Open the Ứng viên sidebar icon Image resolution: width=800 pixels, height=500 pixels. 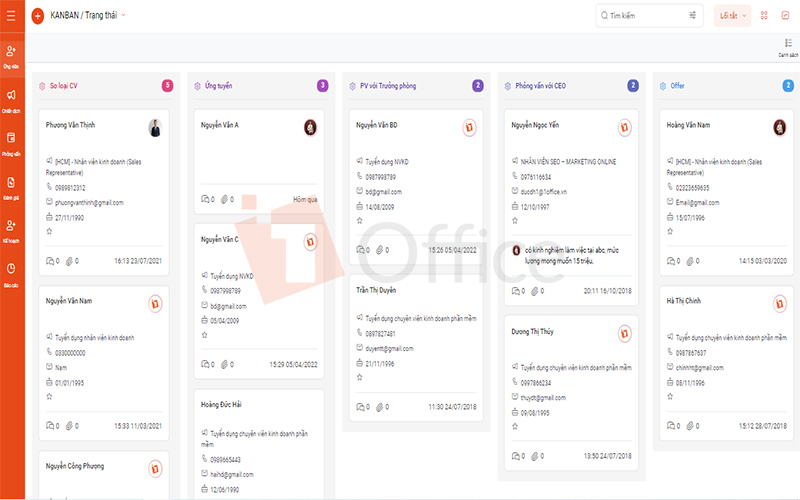pos(11,56)
